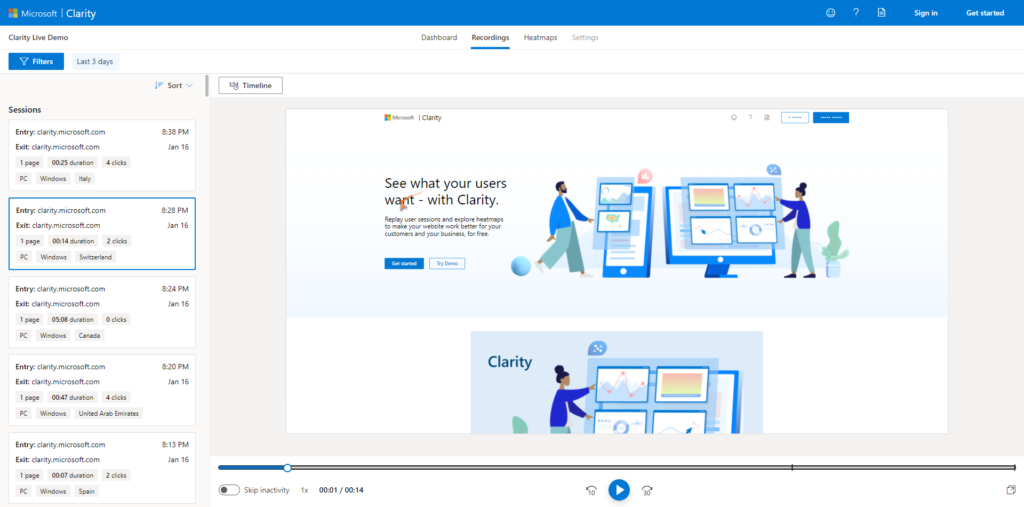The width and height of the screenshot is (1024, 507).
Task: Click the Microsoft logo in top bar
Action: coord(13,12)
